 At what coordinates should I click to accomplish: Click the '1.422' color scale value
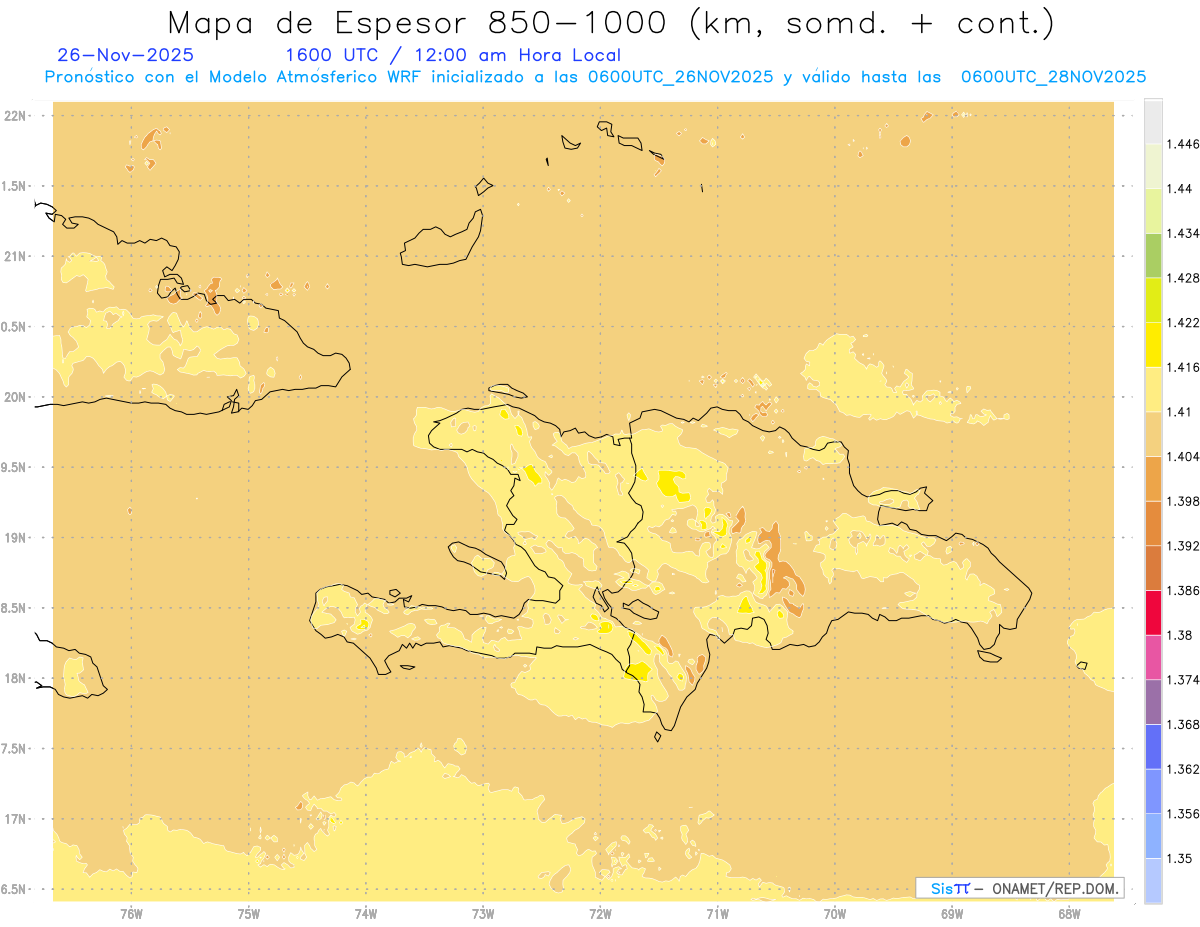pos(1183,322)
